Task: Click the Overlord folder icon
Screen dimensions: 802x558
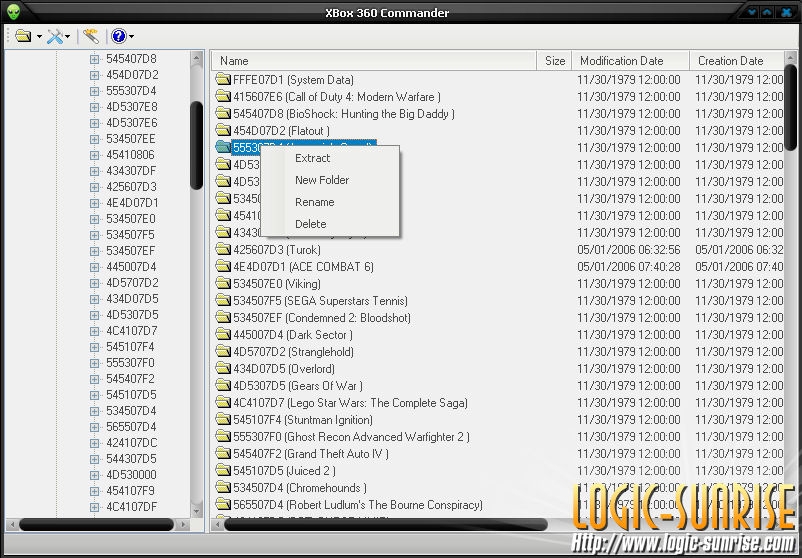Action: 223,368
